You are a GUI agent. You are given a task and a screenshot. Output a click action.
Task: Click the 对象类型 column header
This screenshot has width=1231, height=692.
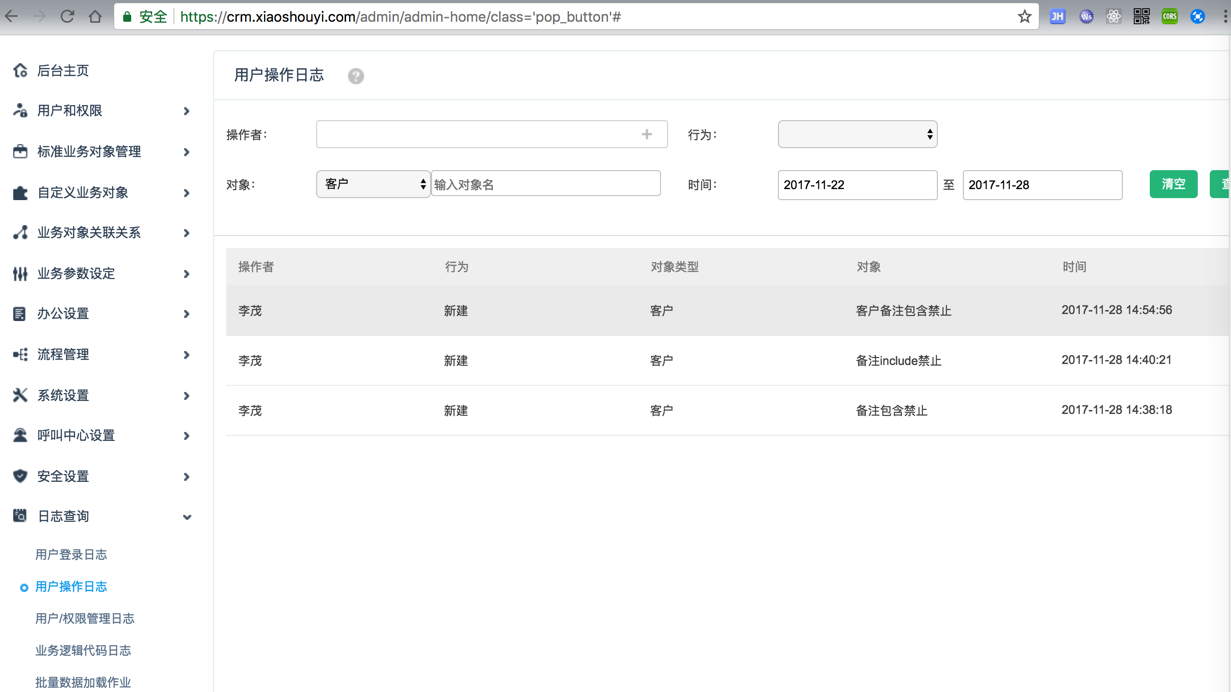click(675, 267)
